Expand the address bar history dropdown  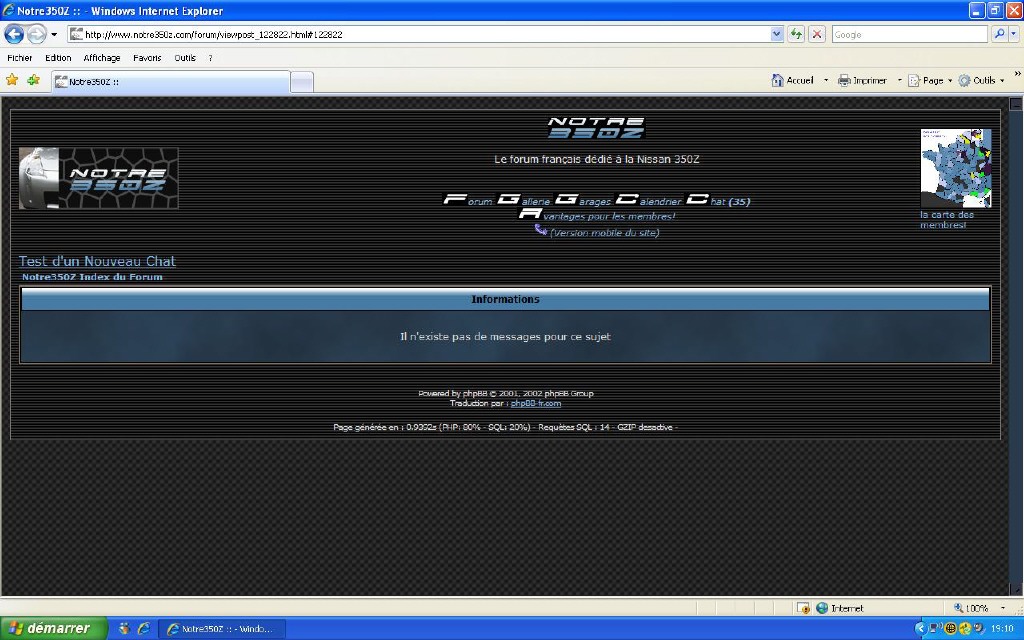click(777, 34)
